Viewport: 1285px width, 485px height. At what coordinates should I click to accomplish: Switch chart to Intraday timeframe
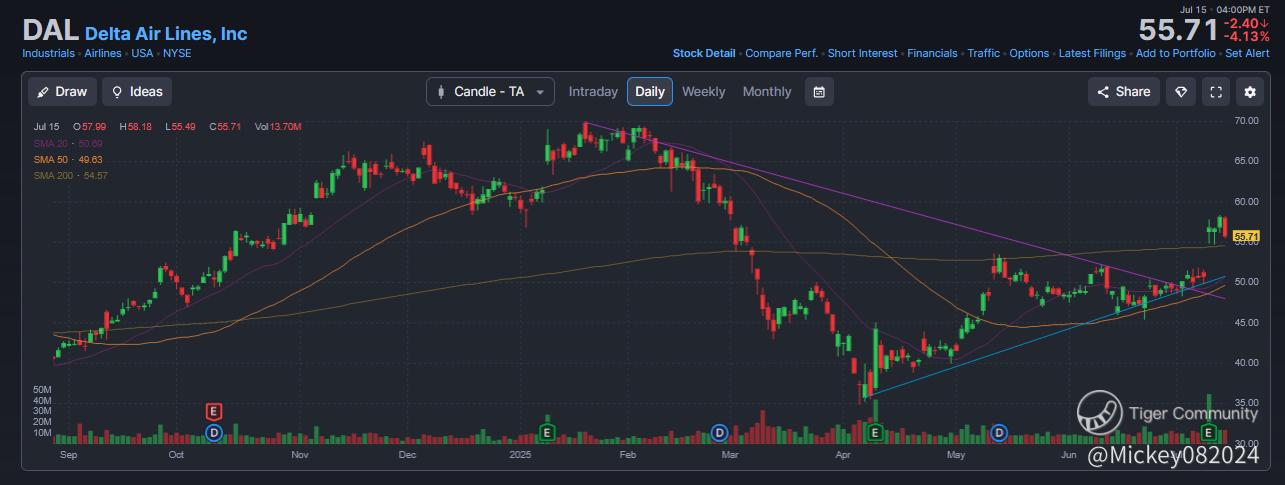pyautogui.click(x=593, y=91)
